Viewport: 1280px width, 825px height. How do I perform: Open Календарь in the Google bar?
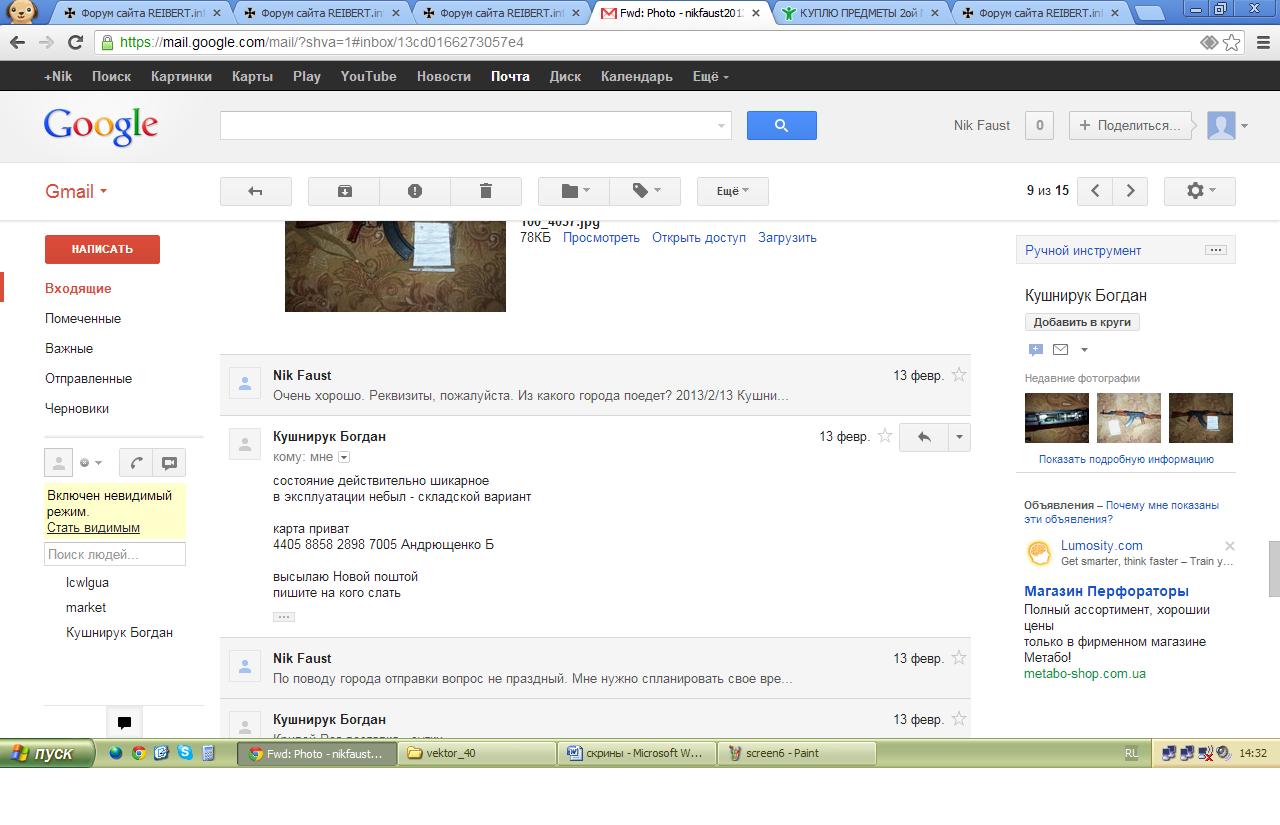636,76
